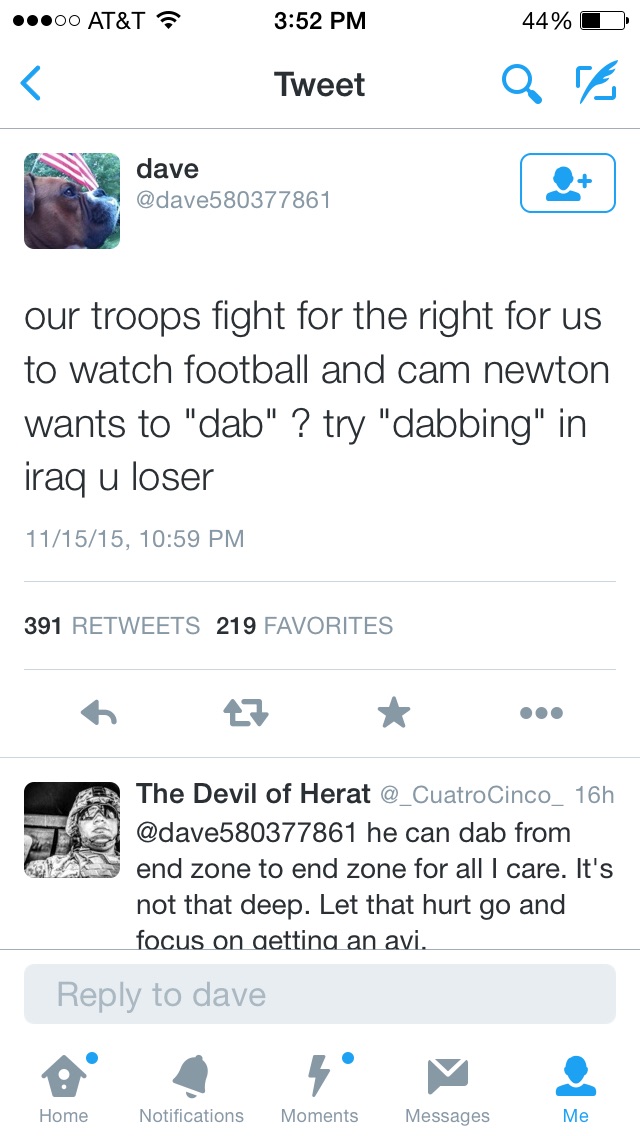The image size is (640, 1136).
Task: Open the Messages envelope tab
Action: click(x=447, y=1088)
